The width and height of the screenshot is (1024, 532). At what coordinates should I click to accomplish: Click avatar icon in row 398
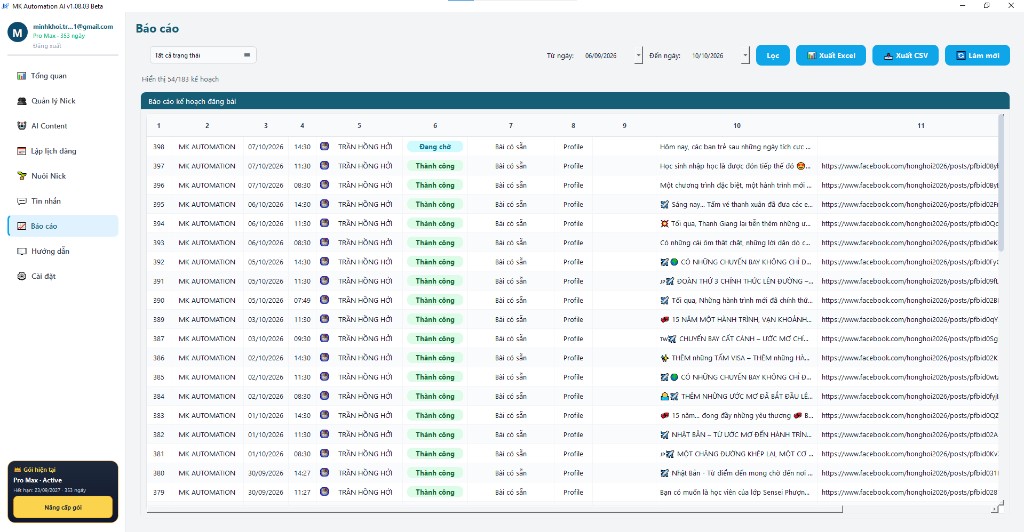[325, 146]
